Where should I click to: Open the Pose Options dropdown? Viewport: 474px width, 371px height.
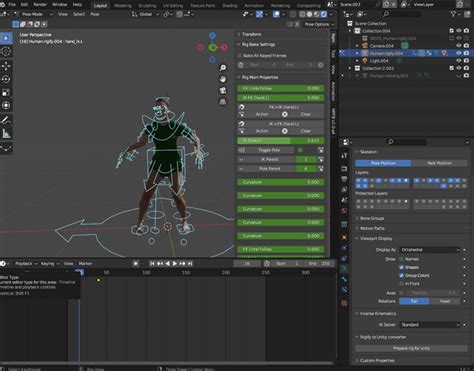point(319,24)
